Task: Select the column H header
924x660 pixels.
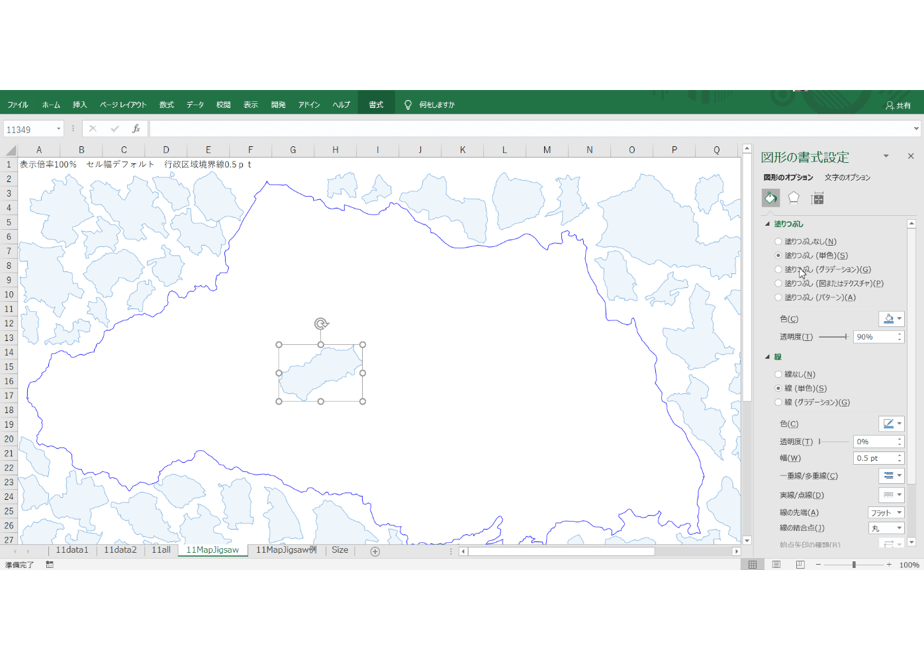Action: (335, 150)
